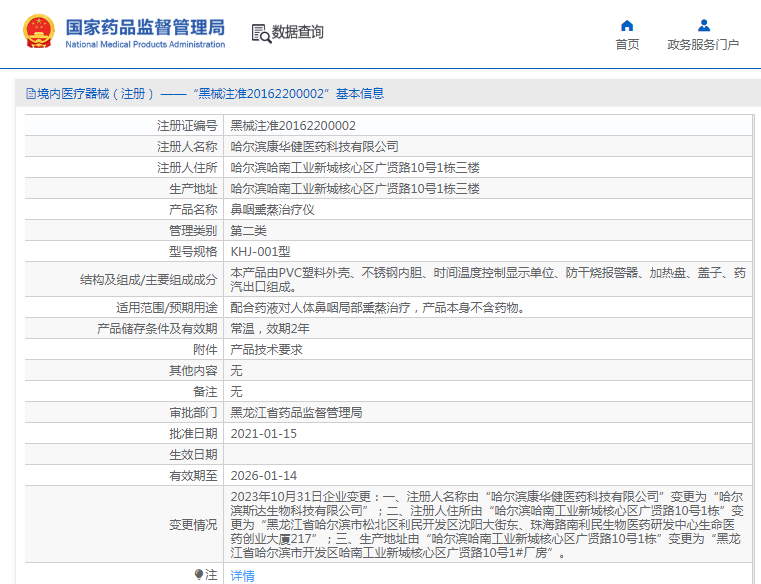Viewport: 761px width, 584px height.
Task: Click National Medical Products Administration subtitle
Action: coord(145,44)
